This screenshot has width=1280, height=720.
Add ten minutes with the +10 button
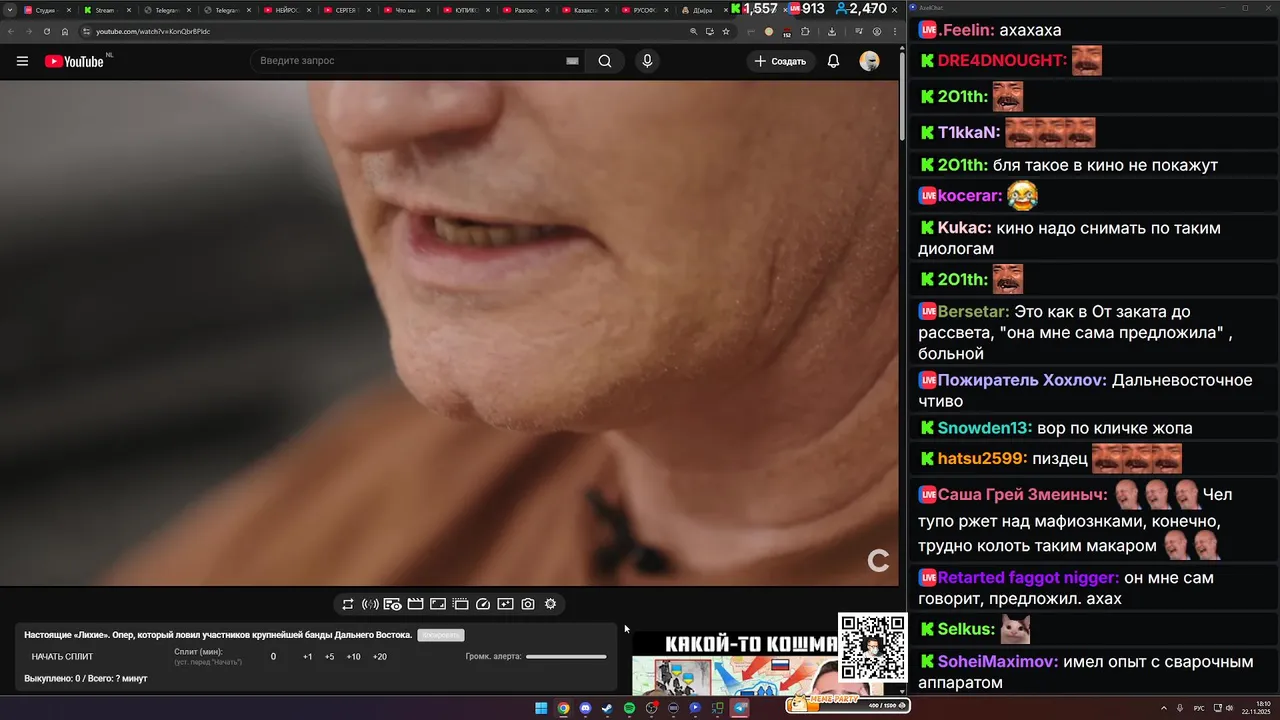(x=353, y=657)
